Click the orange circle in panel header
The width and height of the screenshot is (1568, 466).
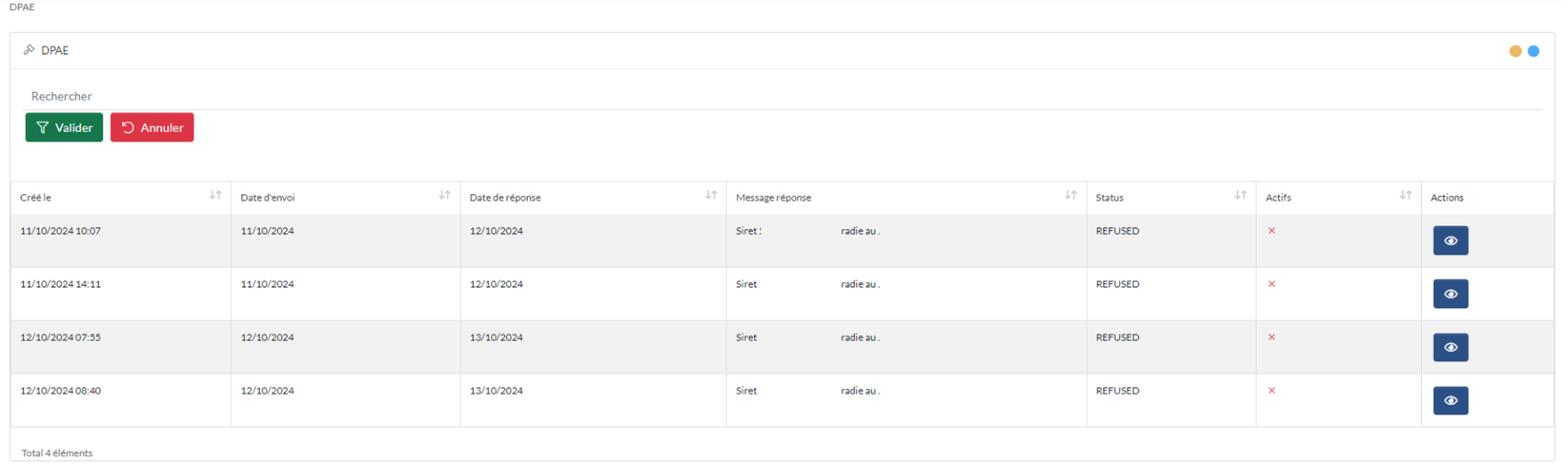[x=1515, y=51]
